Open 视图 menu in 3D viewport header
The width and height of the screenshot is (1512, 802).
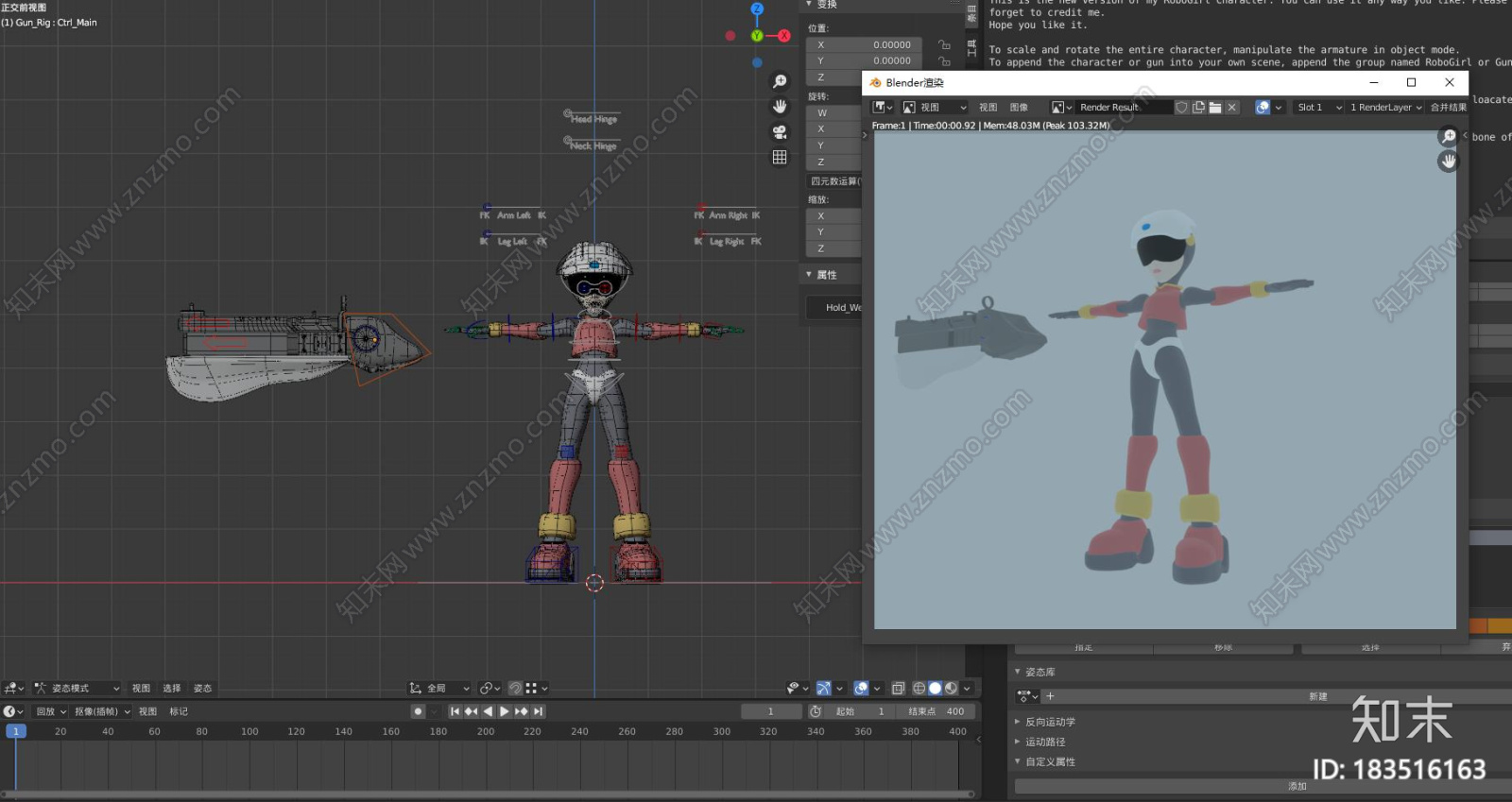141,689
